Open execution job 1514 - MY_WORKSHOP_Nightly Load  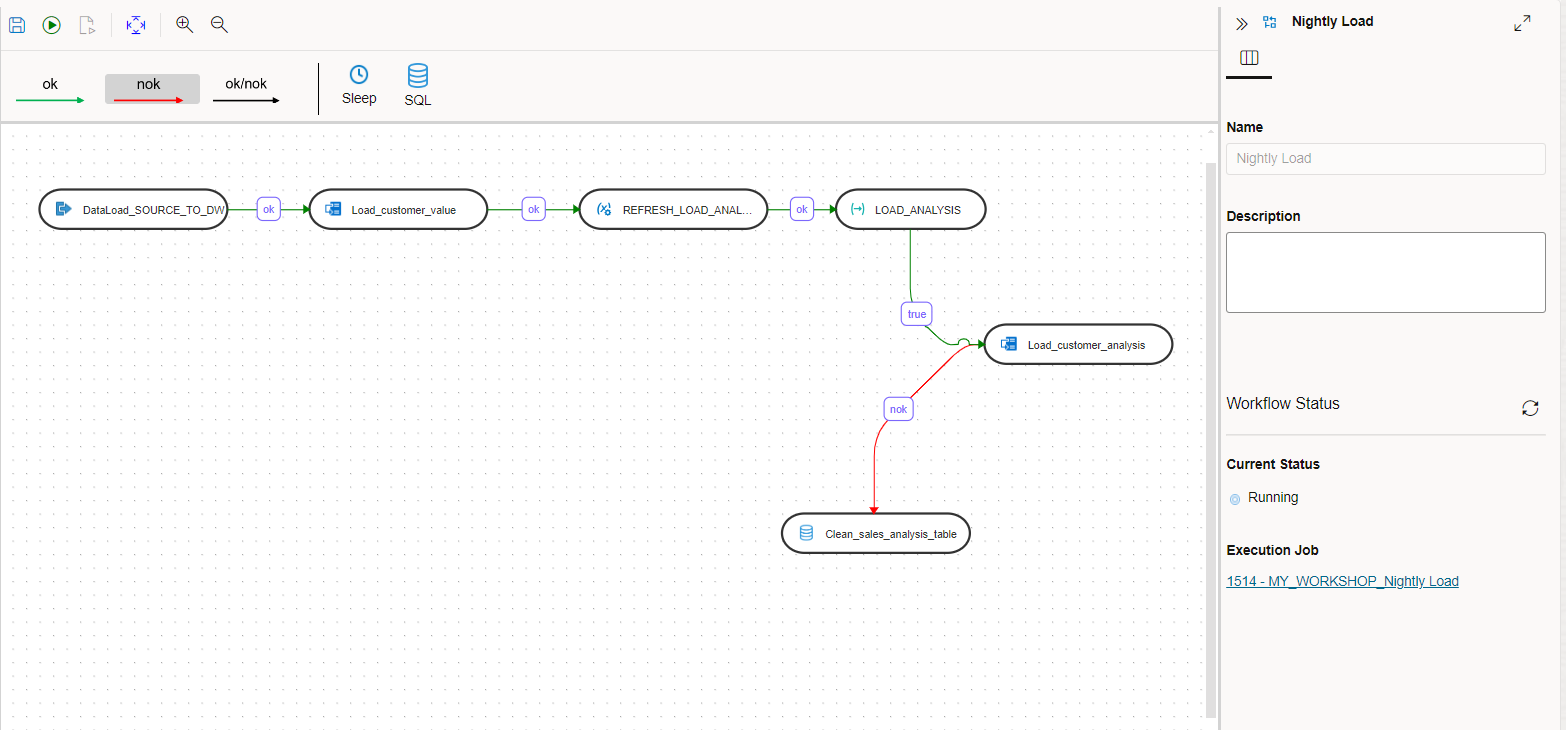point(1342,581)
